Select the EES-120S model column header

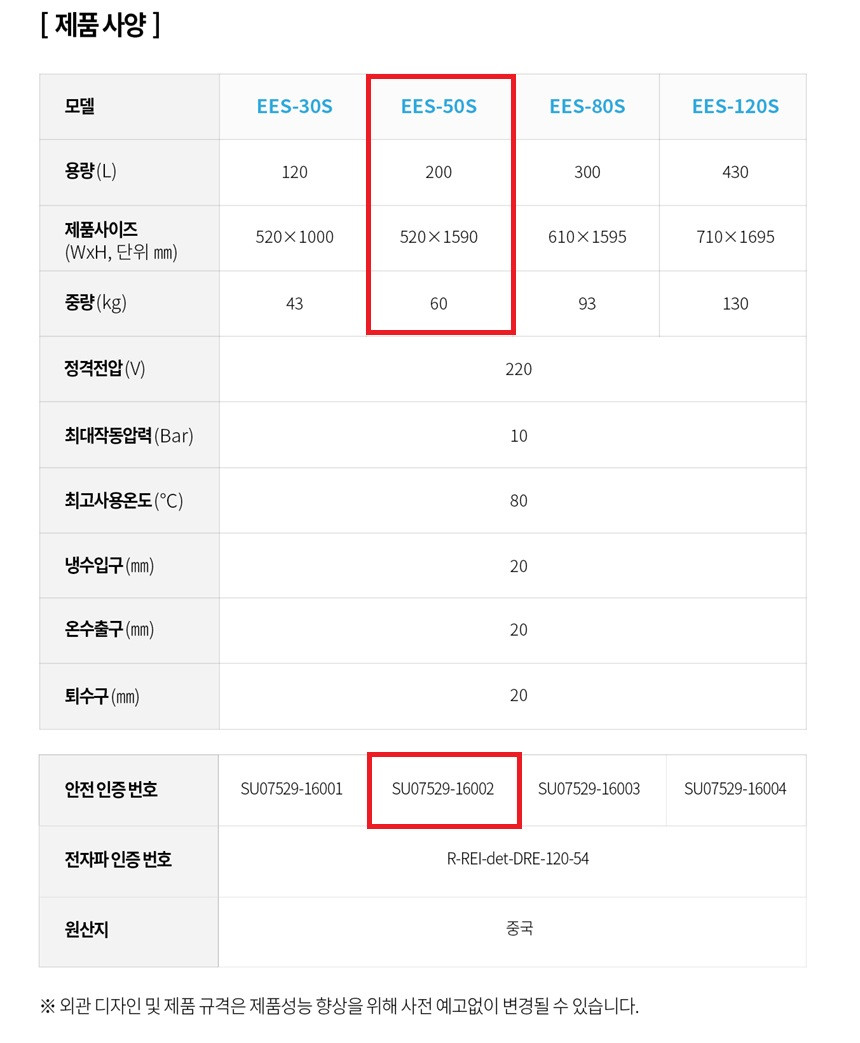point(735,106)
